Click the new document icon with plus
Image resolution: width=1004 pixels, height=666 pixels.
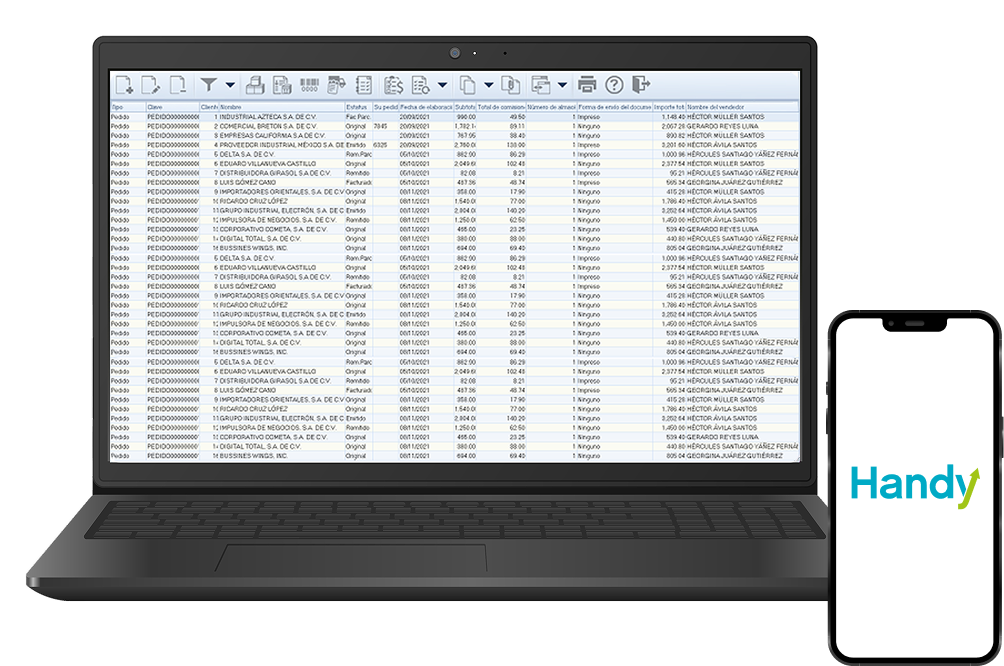pyautogui.click(x=125, y=85)
